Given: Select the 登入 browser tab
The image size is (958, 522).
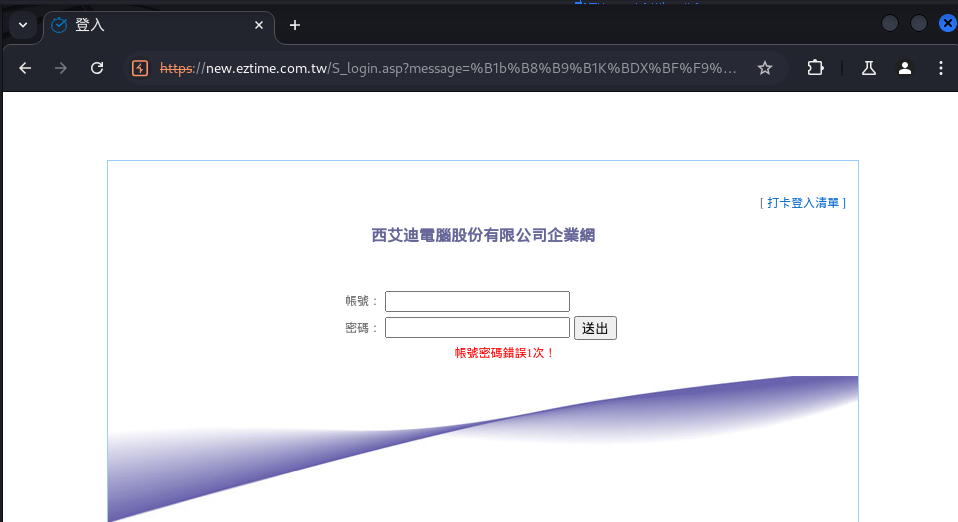Looking at the screenshot, I should click(159, 25).
